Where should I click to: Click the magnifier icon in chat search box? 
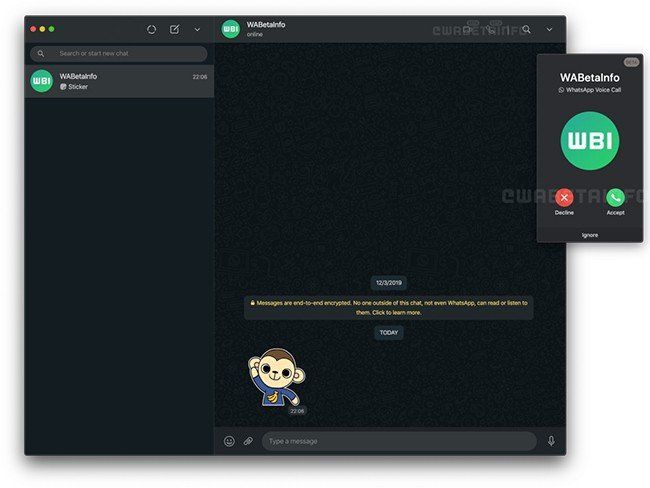(x=41, y=53)
